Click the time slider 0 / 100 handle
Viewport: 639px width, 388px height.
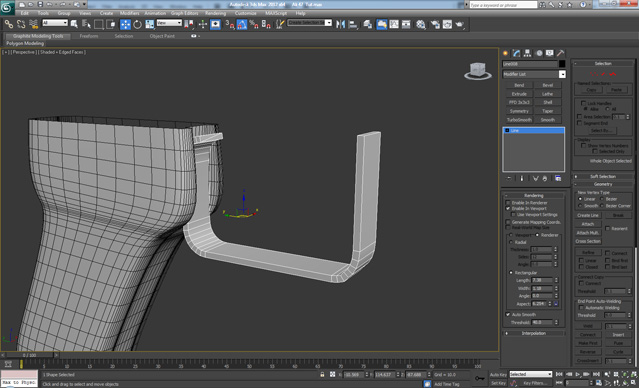coord(29,355)
